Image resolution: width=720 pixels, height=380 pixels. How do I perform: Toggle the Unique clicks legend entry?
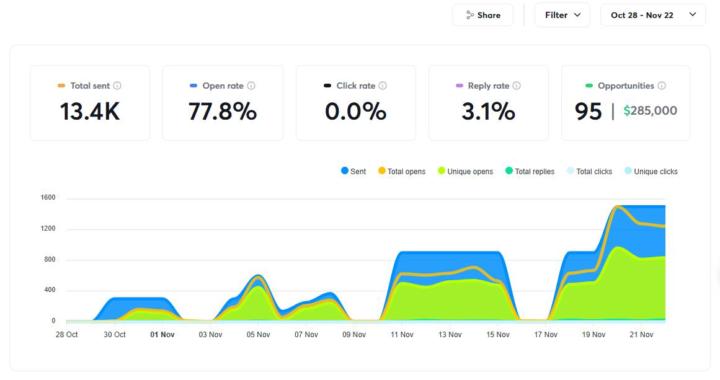click(x=651, y=171)
